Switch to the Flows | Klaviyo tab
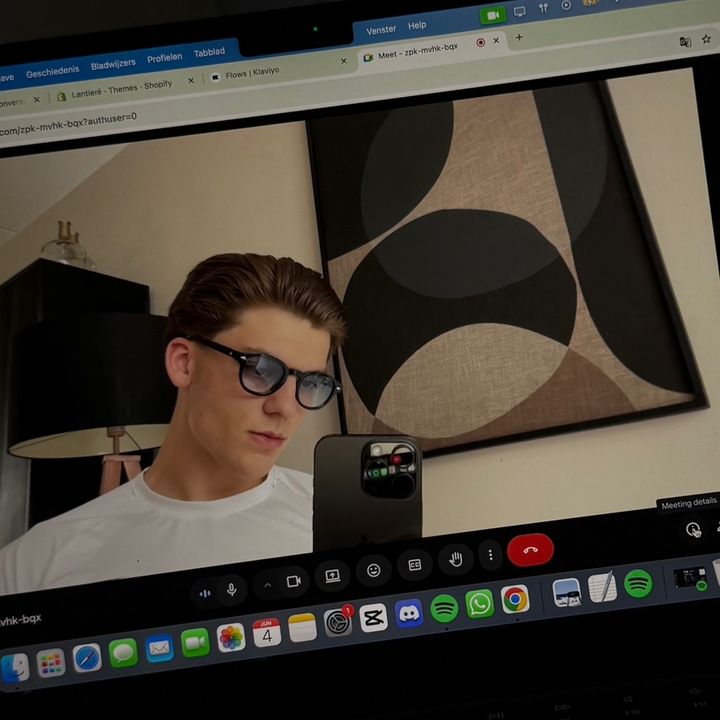This screenshot has height=720, width=720. click(252, 73)
